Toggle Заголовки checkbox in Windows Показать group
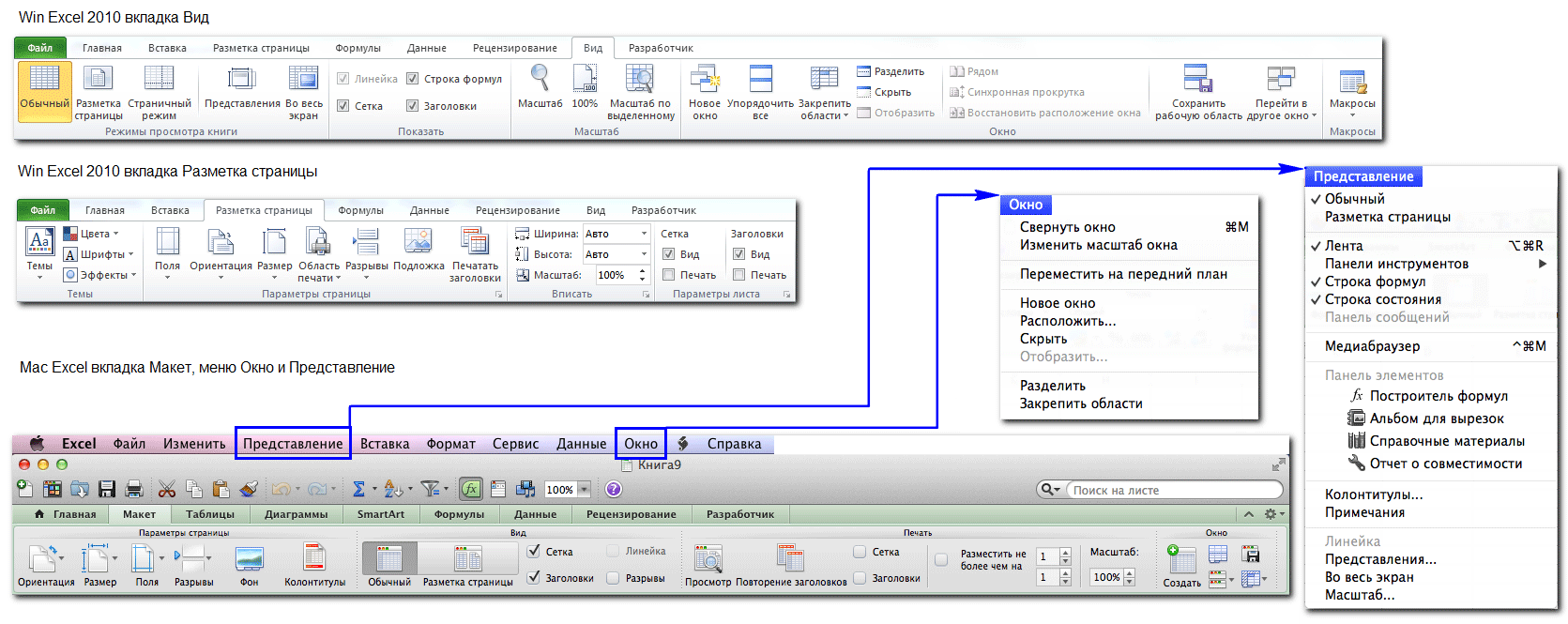Image resolution: width=1568 pixels, height=624 pixels. [x=412, y=106]
